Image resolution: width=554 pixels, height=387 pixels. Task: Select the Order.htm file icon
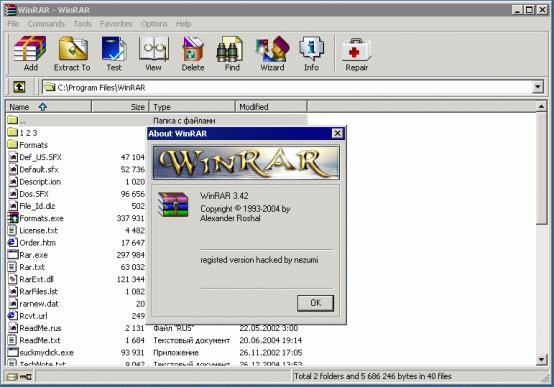pos(13,242)
